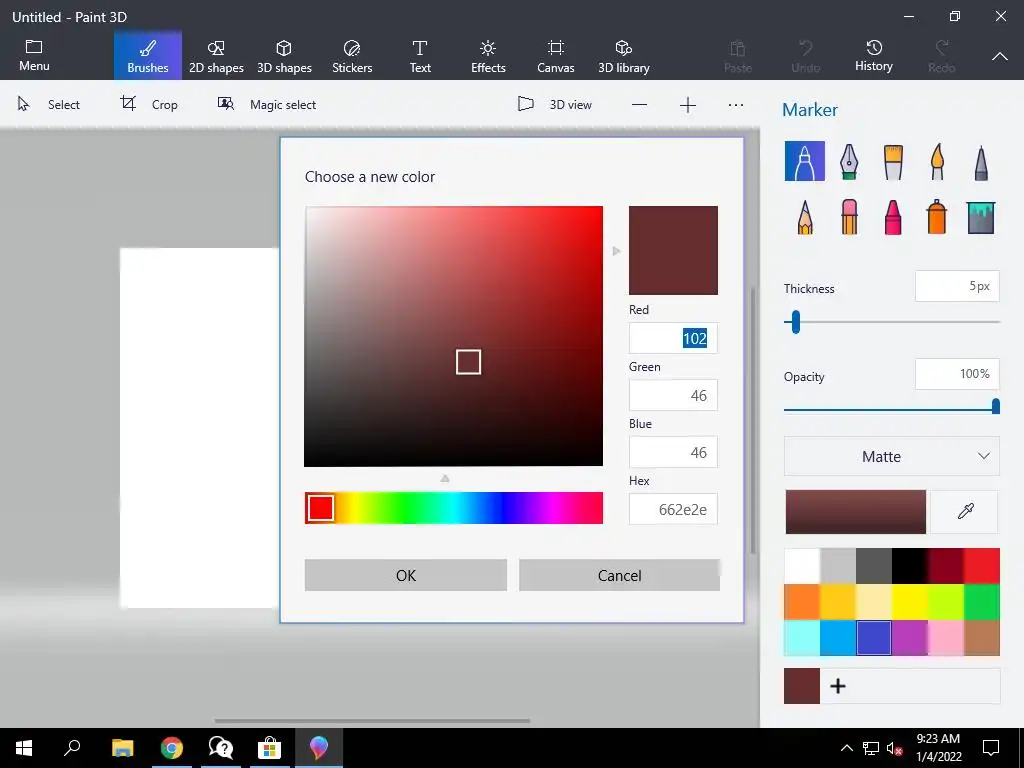Open the Effects tab
This screenshot has height=768, width=1024.
(x=488, y=56)
